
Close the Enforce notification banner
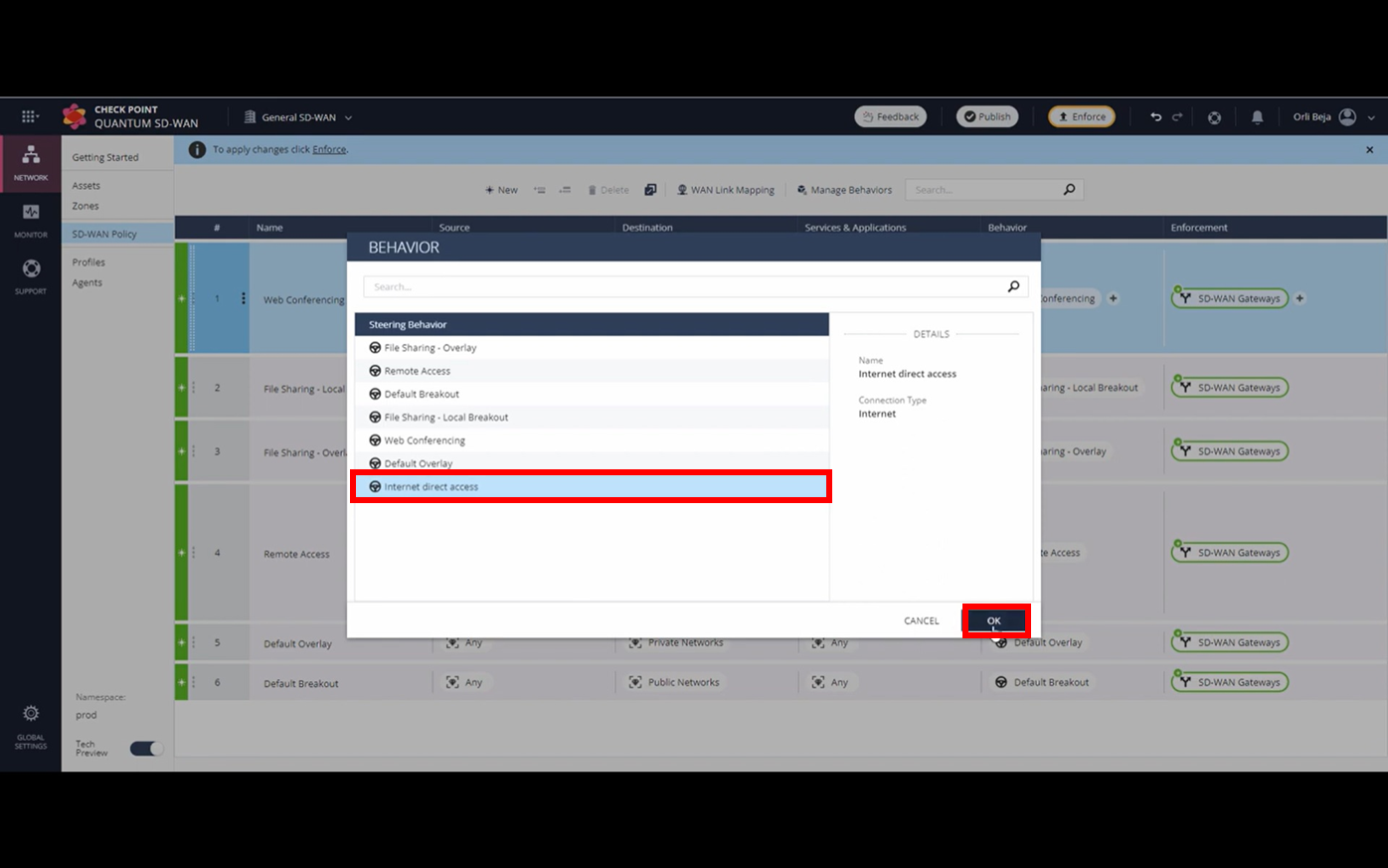tap(1369, 149)
